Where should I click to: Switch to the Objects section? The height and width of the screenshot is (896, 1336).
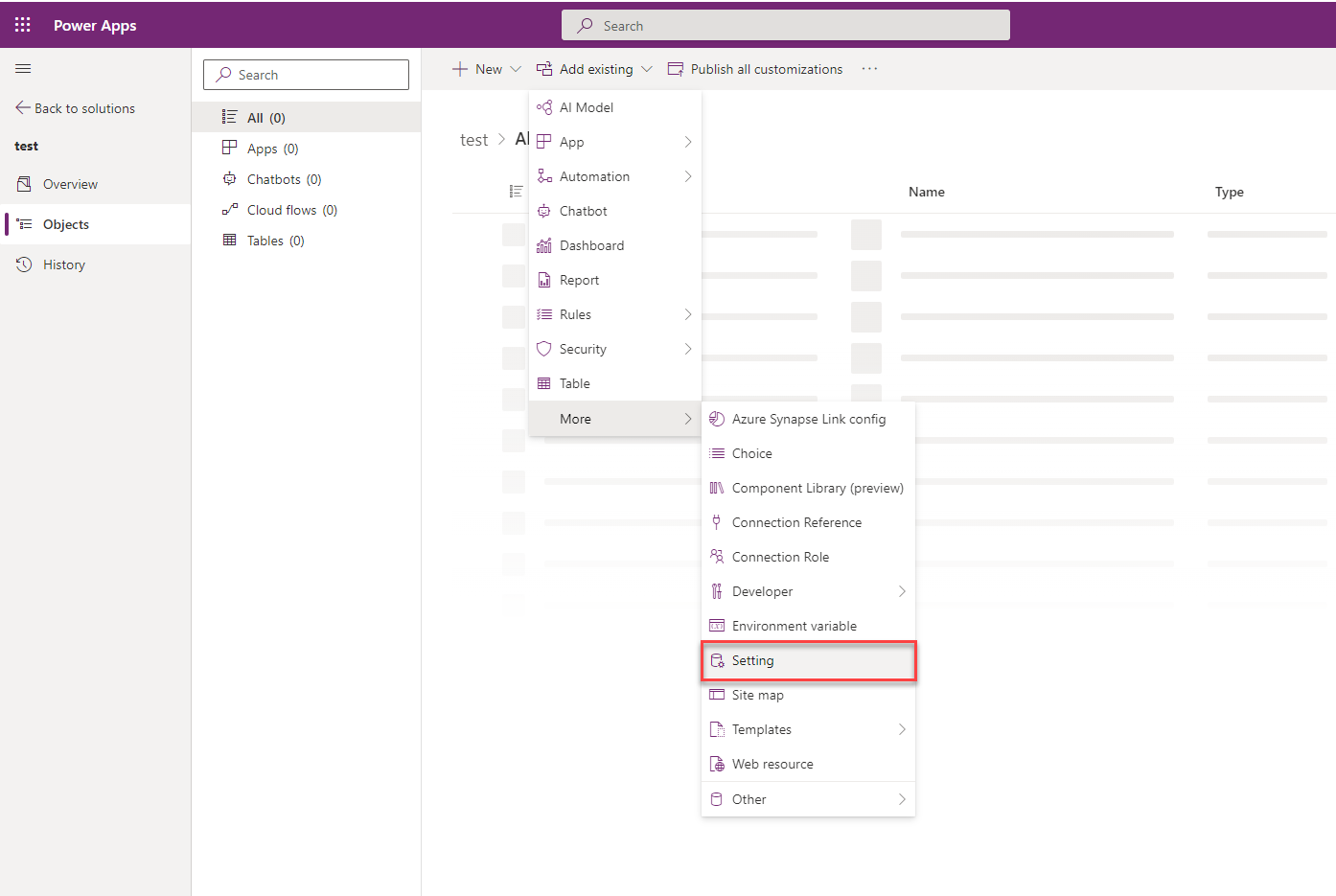tap(63, 223)
